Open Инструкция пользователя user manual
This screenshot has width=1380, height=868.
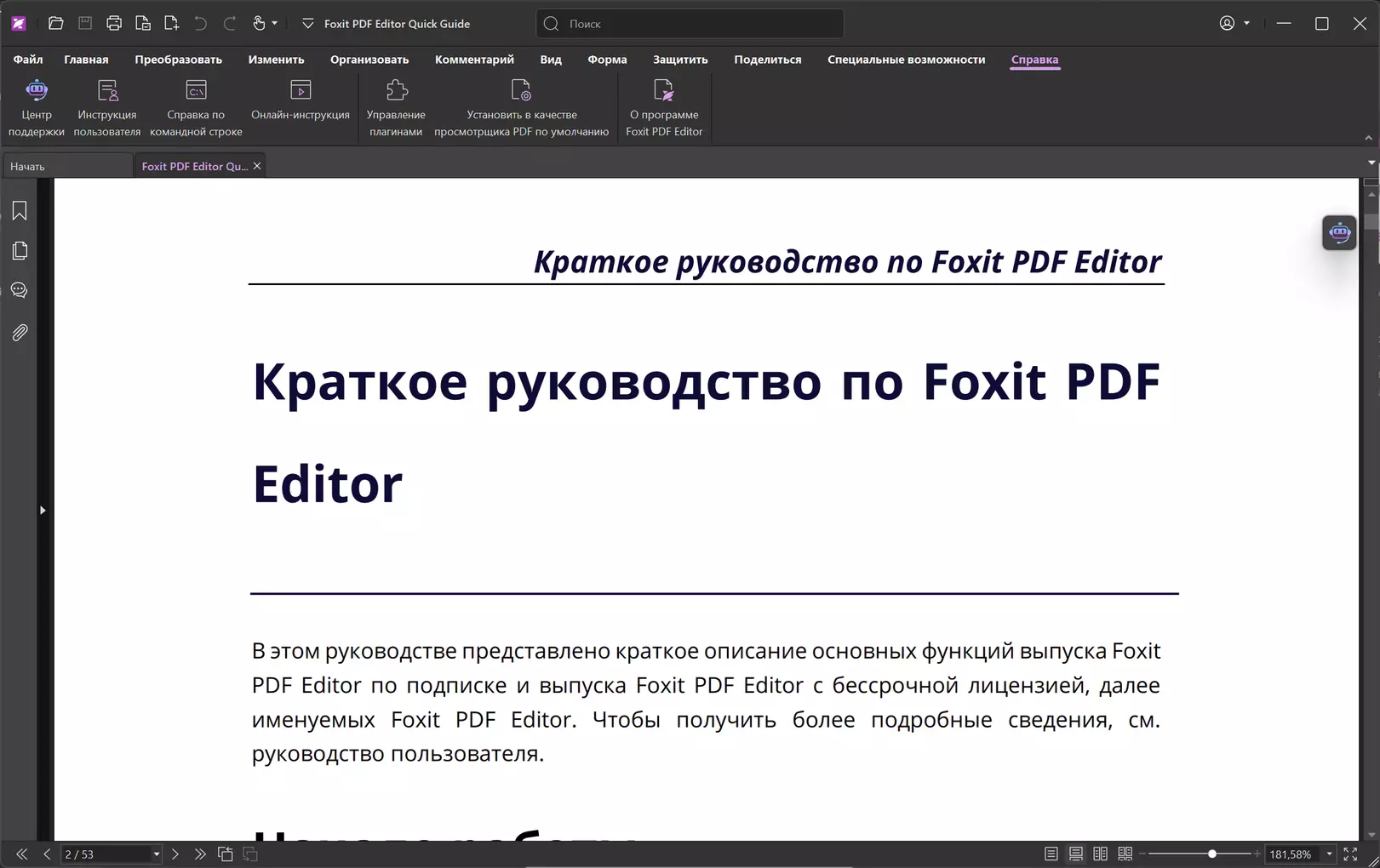click(x=106, y=107)
